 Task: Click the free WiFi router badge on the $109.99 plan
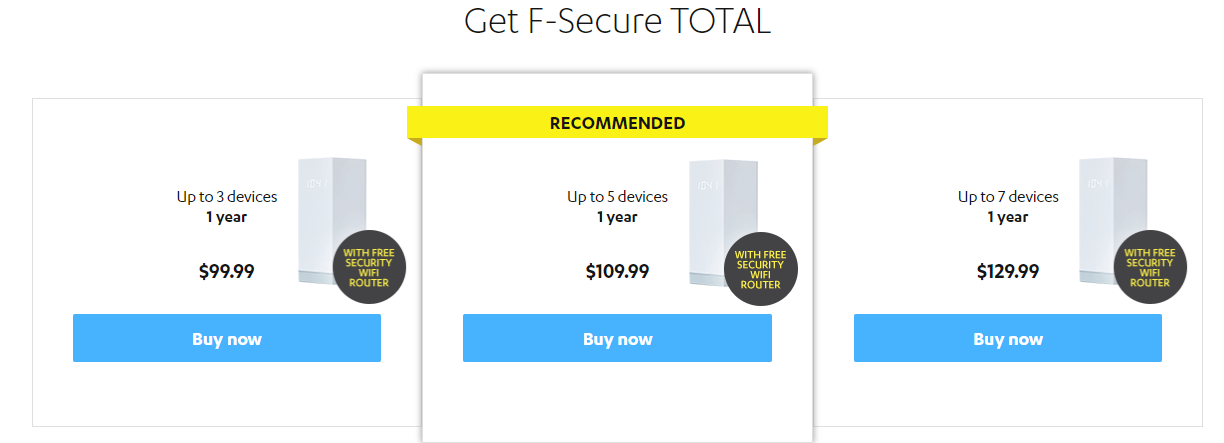pos(760,267)
